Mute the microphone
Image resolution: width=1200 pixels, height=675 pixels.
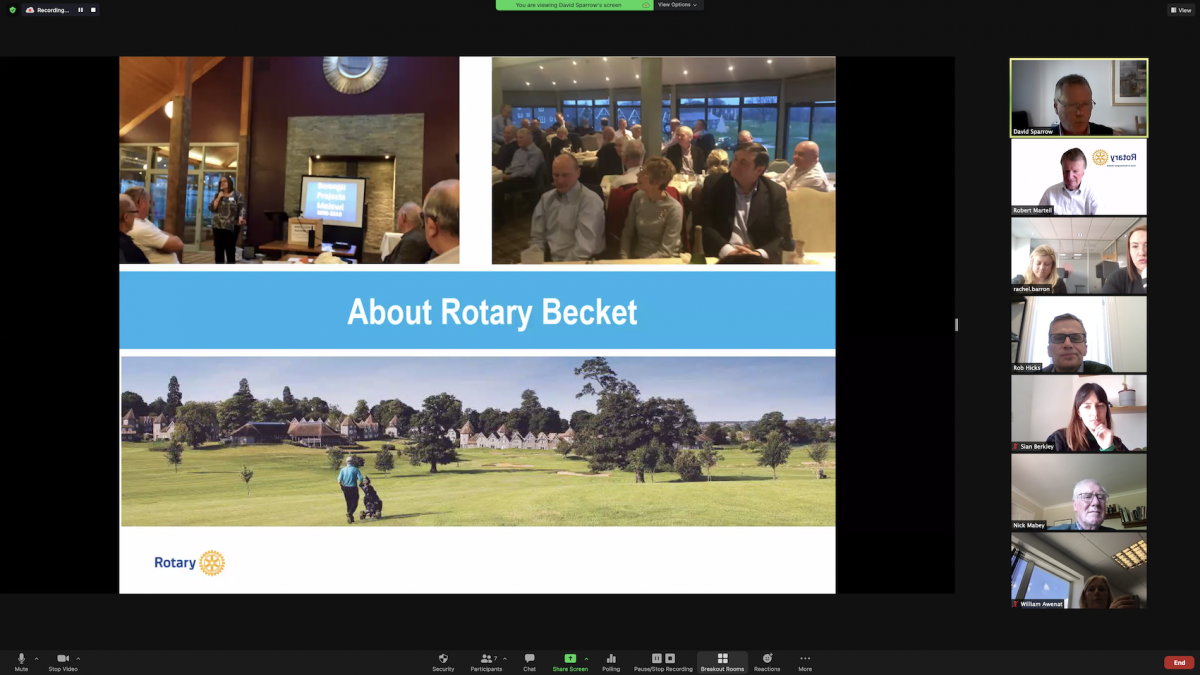coord(21,662)
